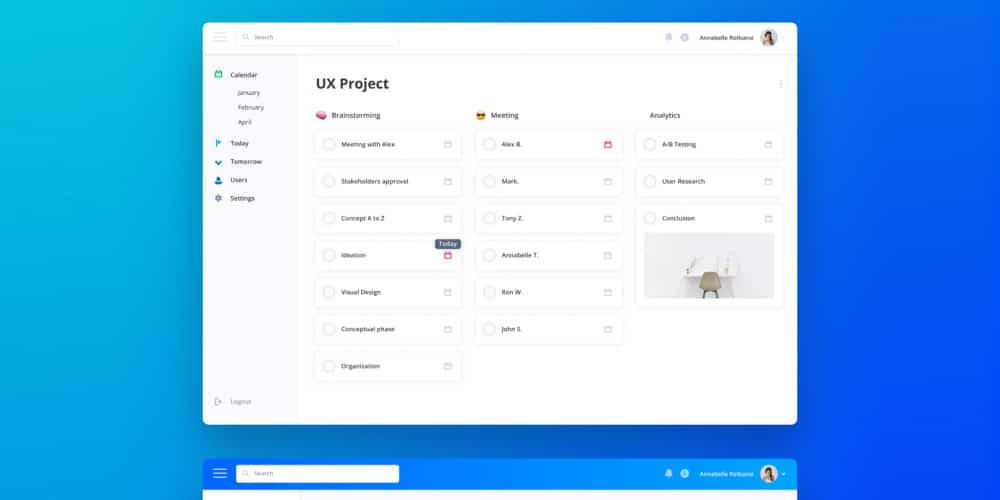Open date picker on John S. card

tap(608, 330)
